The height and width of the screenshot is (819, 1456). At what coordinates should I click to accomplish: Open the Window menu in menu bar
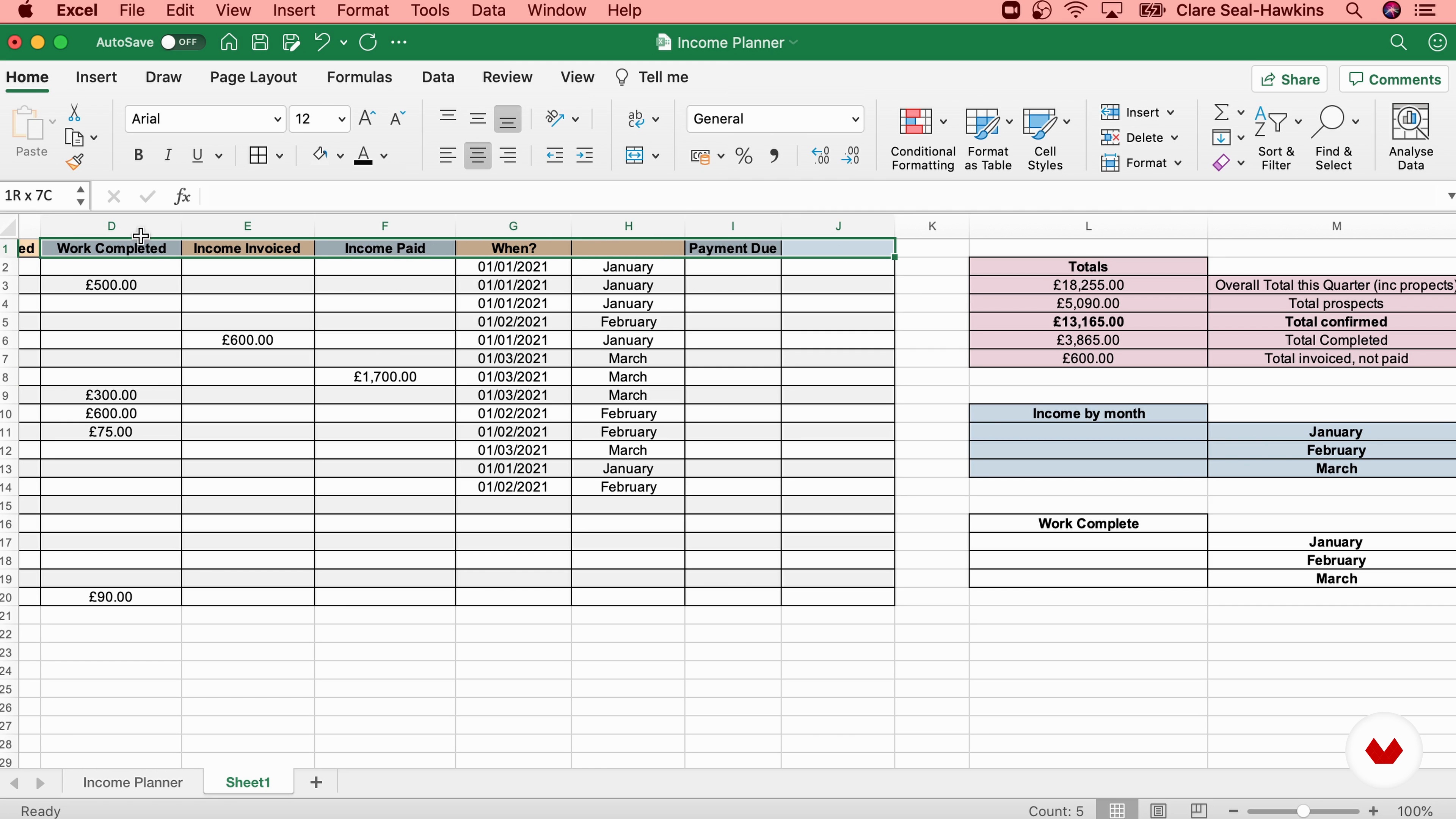[557, 10]
